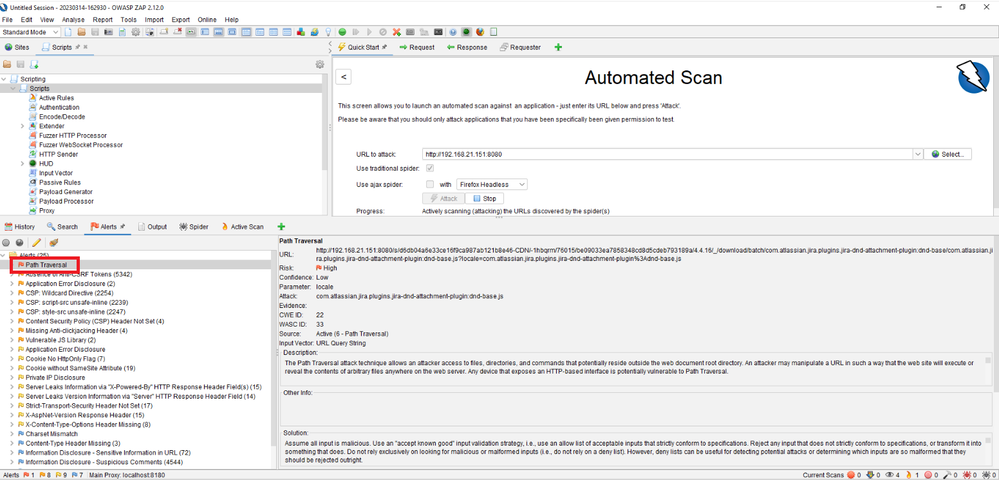Viewport: 999px width, 480px height.
Task: Click the broom clear alerts icon
Action: [x=54, y=242]
